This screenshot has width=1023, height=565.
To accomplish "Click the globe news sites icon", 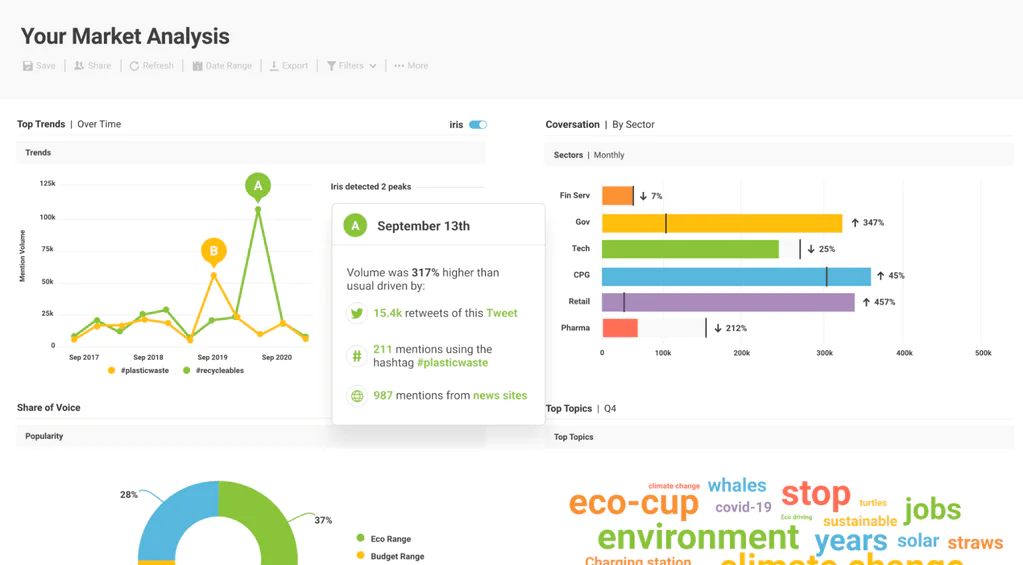I will (x=357, y=395).
